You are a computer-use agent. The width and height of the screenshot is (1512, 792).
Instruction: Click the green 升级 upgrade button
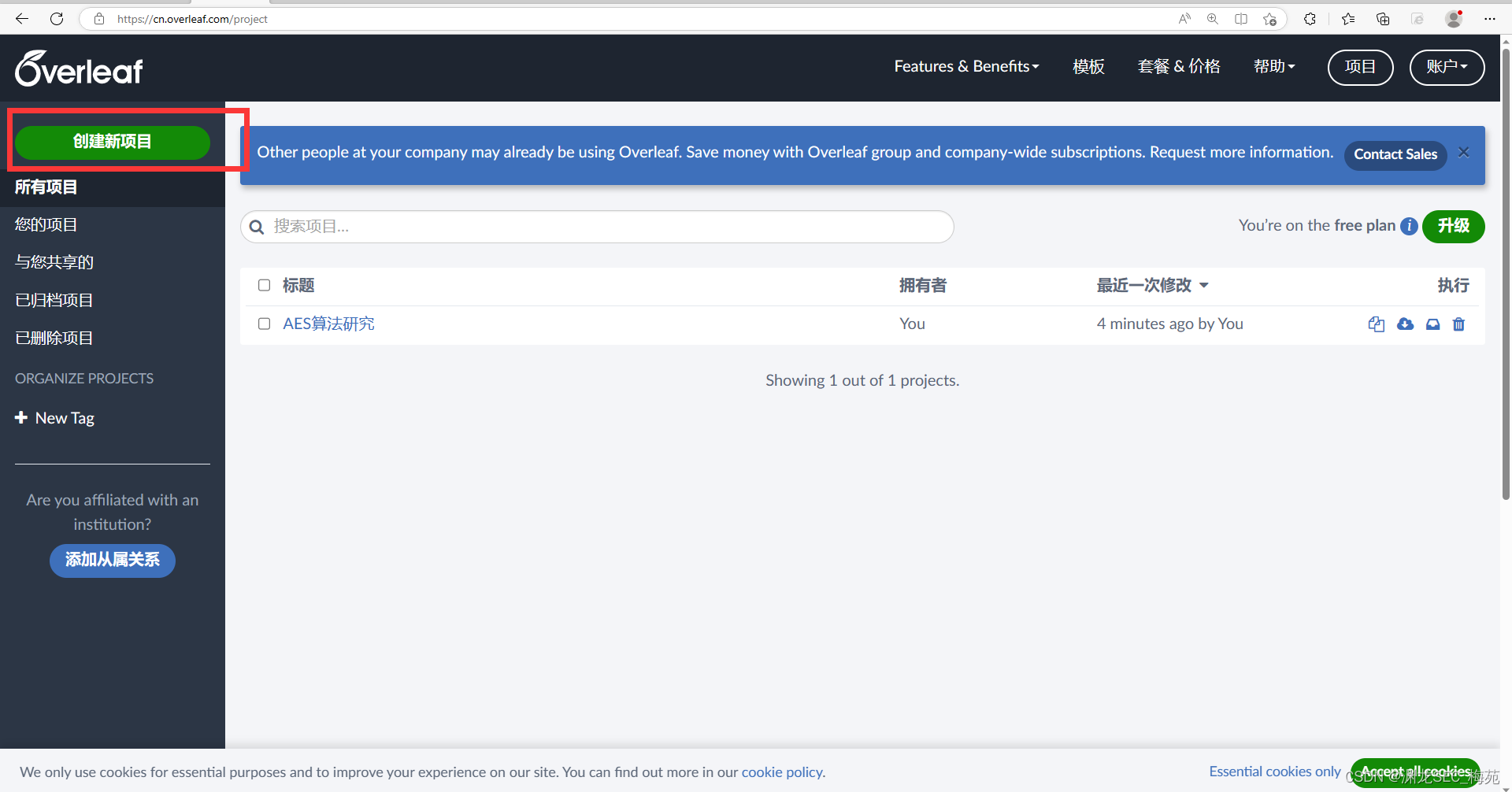pos(1453,226)
